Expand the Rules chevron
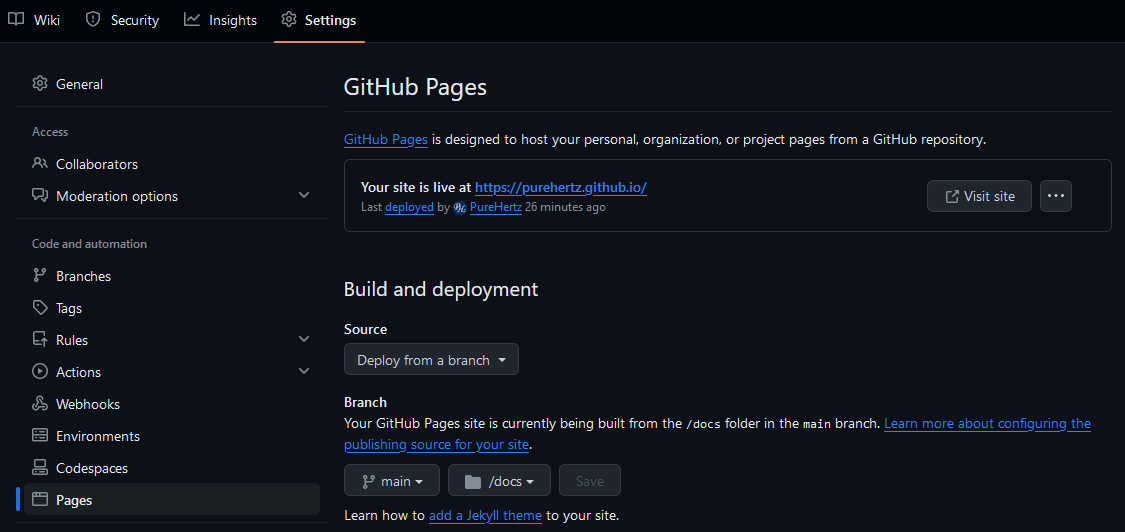 pos(304,339)
